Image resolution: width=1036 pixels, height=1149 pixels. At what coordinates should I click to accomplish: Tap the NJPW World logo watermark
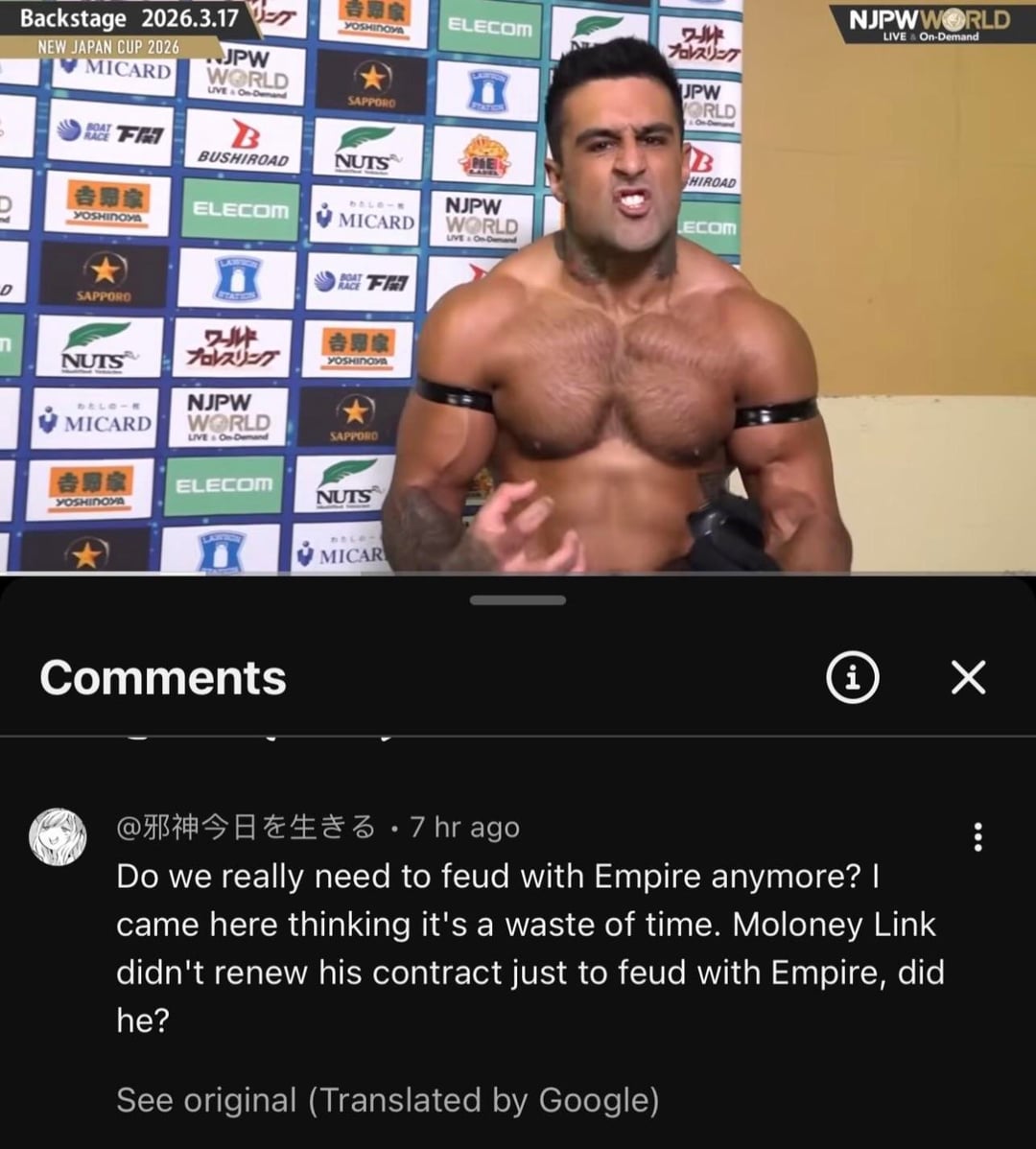tap(929, 23)
